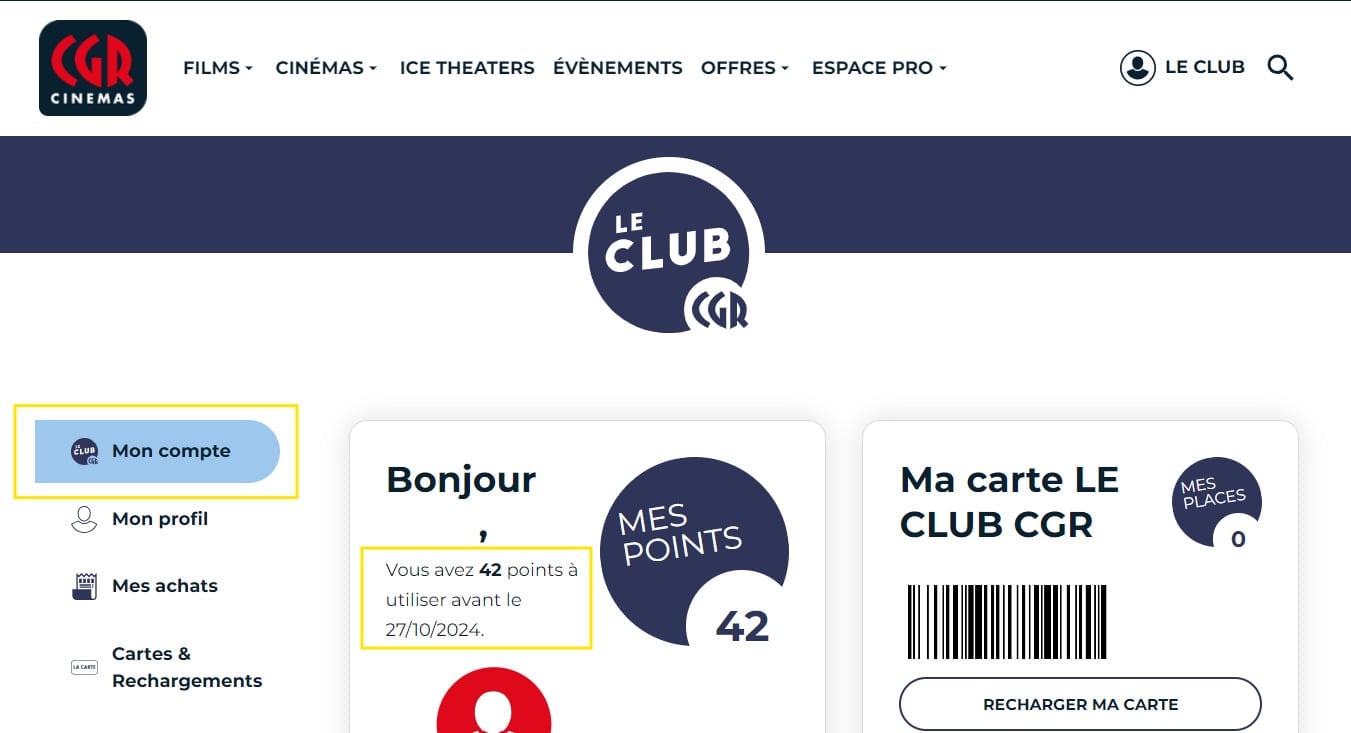This screenshot has height=733, width=1351.
Task: Expand the Espace Pro dropdown menu
Action: point(879,68)
